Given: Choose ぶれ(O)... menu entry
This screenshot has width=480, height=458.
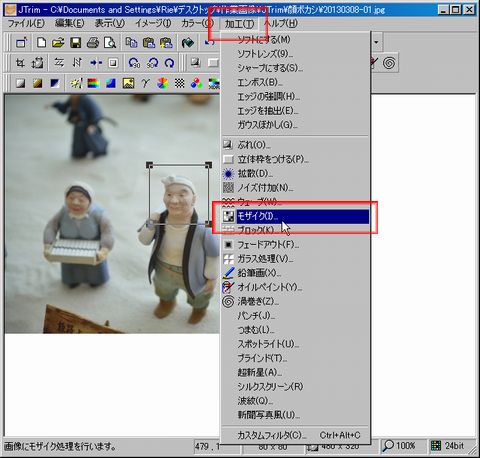Looking at the screenshot, I should coord(296,145).
